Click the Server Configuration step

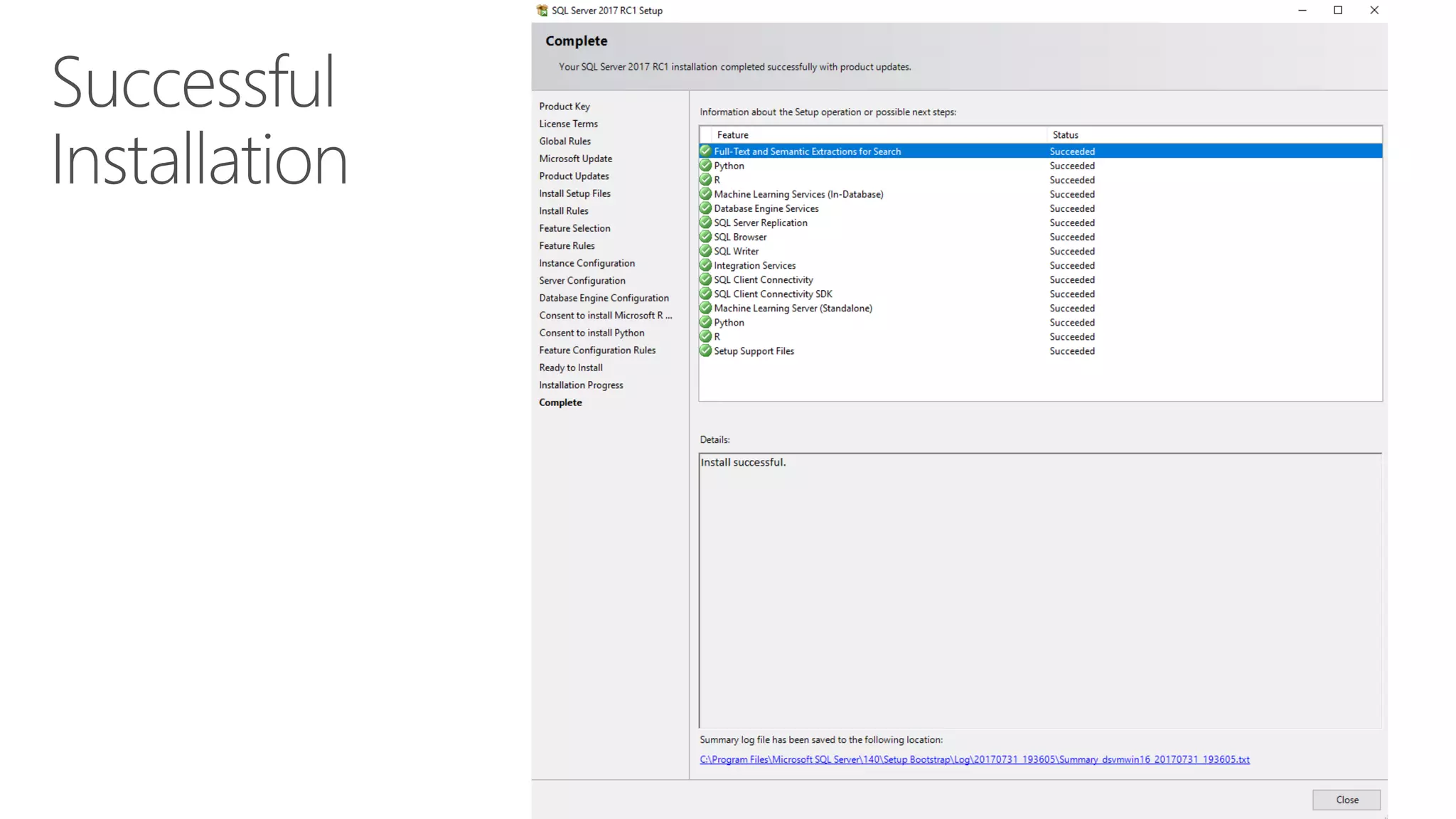click(582, 280)
